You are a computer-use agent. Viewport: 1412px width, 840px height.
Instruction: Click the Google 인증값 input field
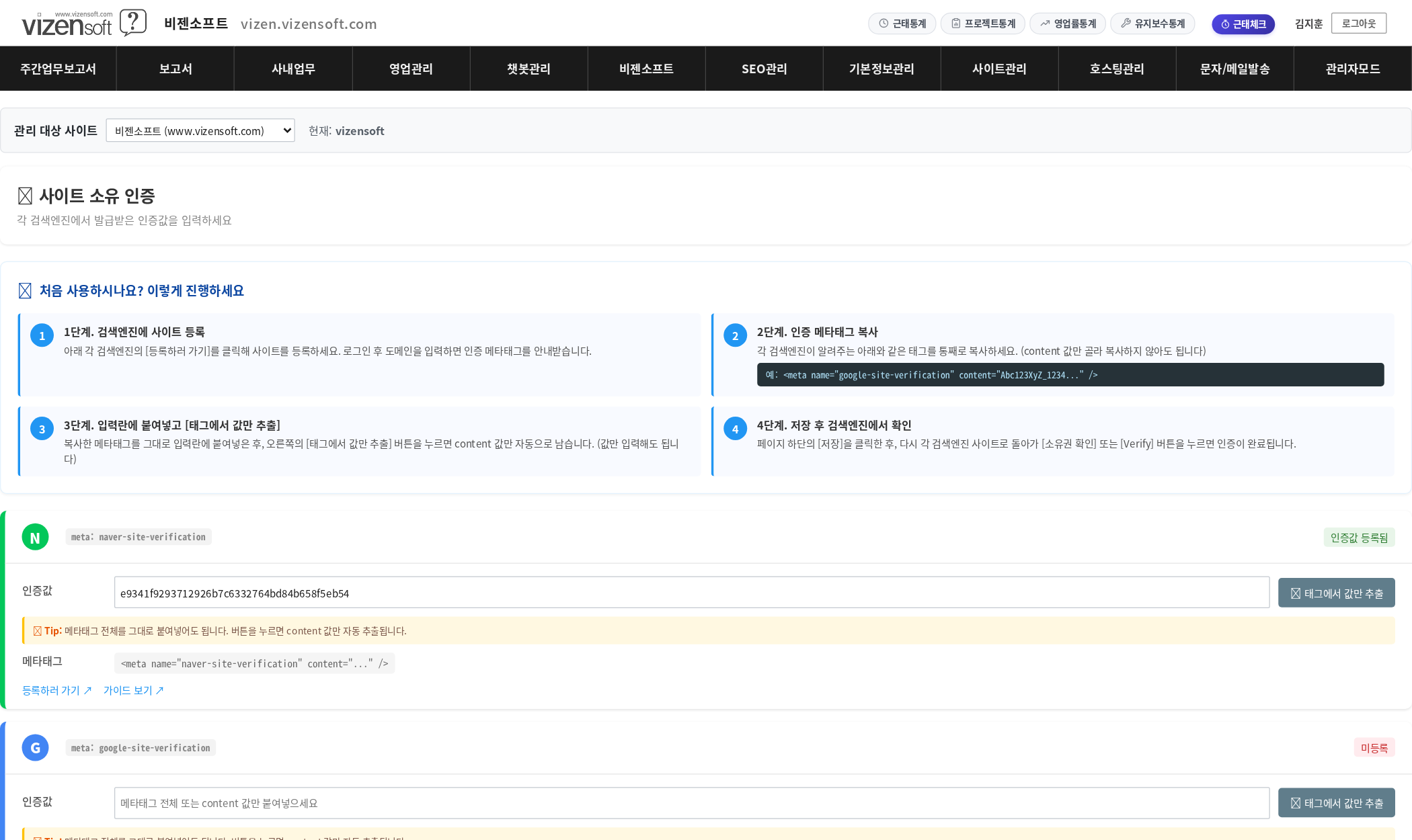[692, 803]
